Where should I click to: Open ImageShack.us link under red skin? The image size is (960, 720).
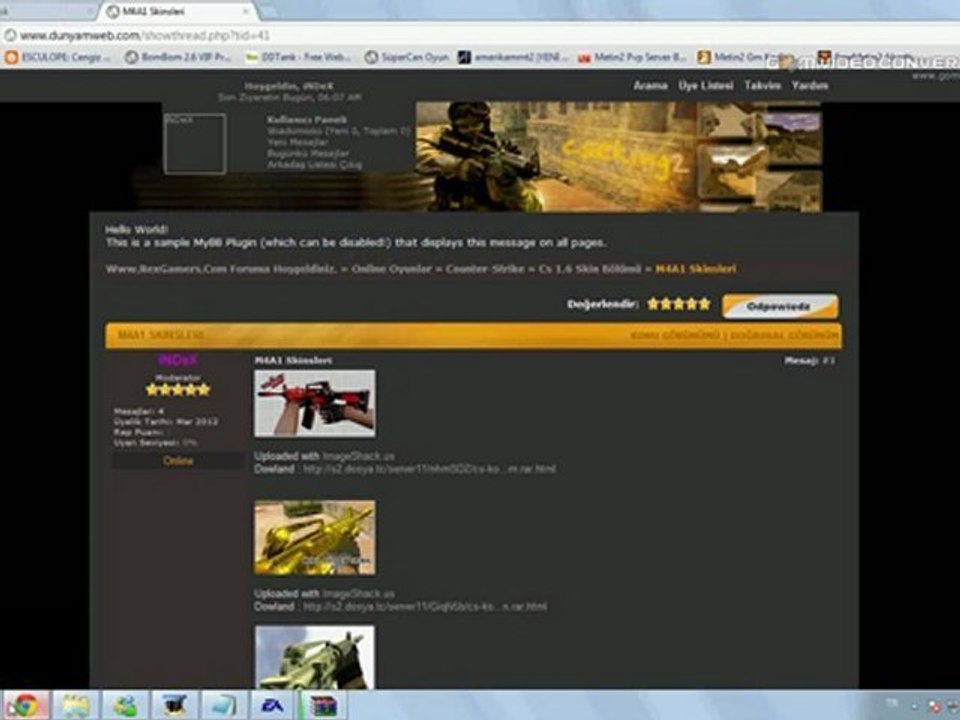[x=358, y=456]
